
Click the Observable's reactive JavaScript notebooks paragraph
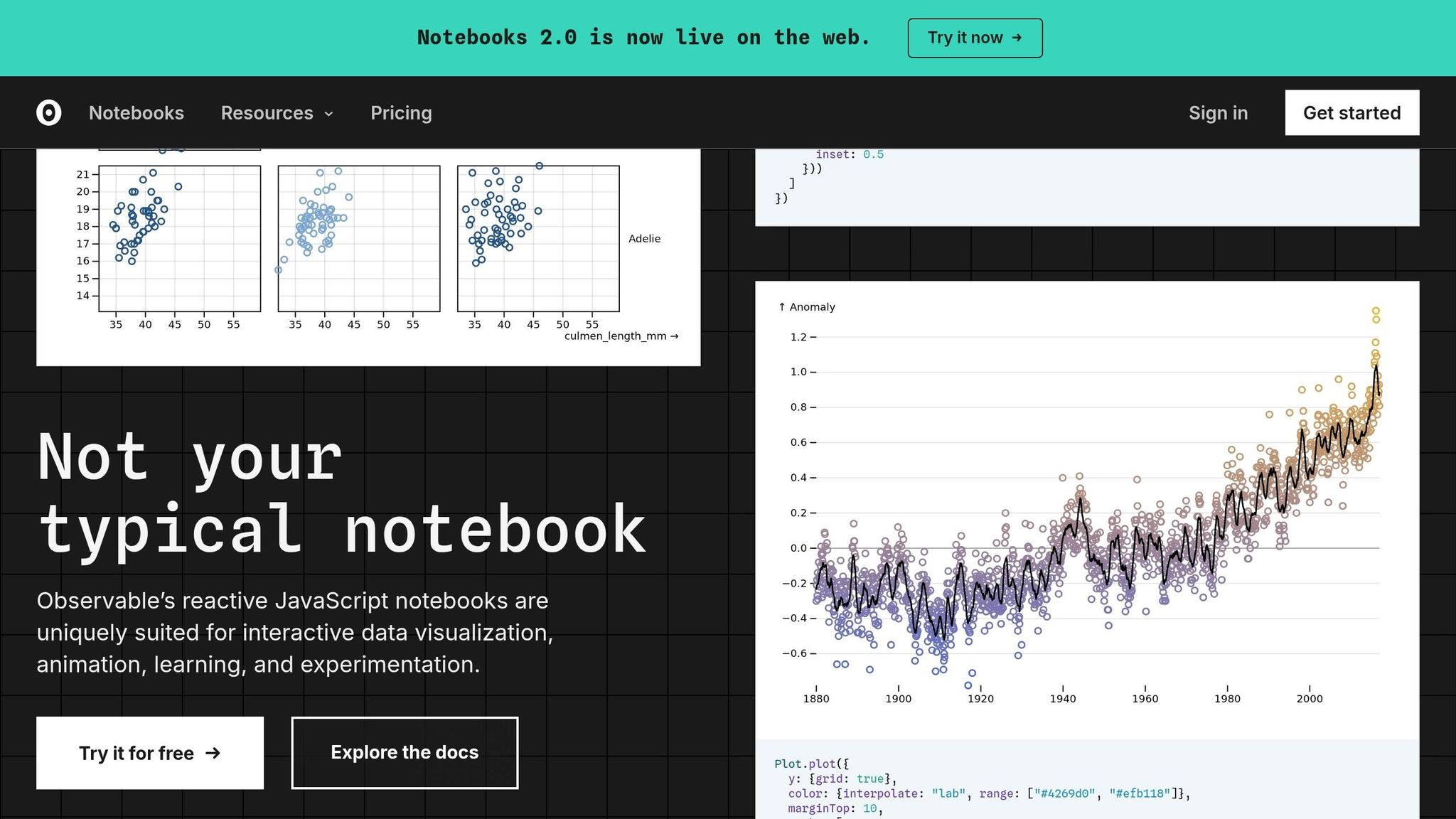click(x=295, y=633)
